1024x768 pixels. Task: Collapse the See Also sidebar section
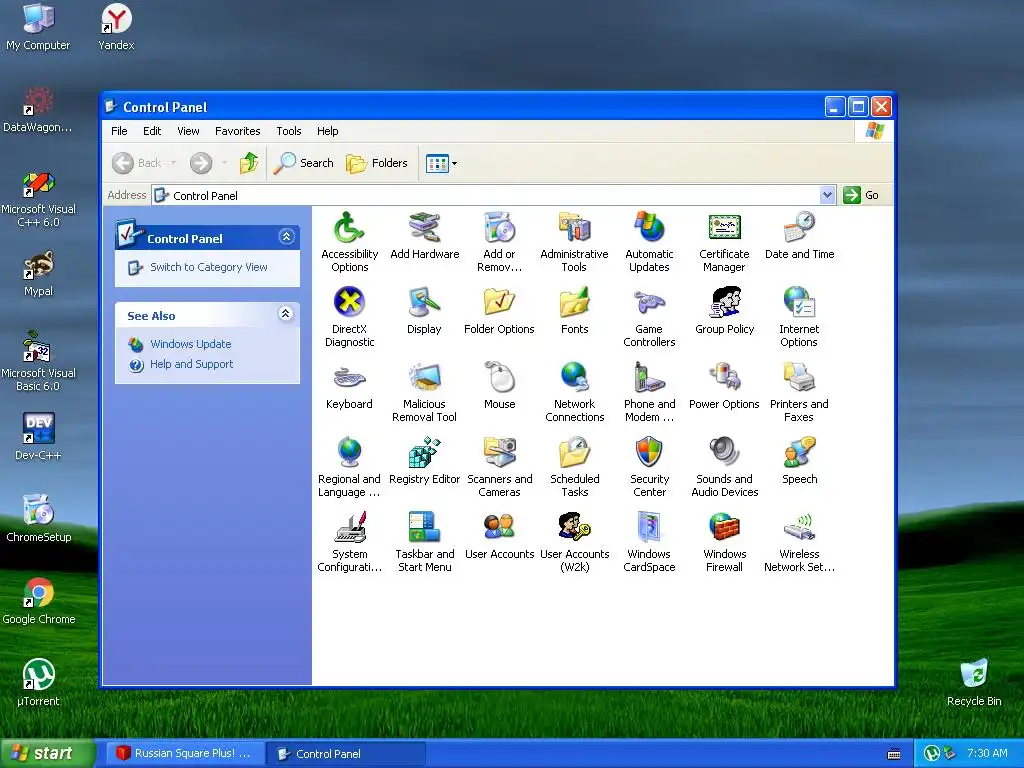pos(285,313)
